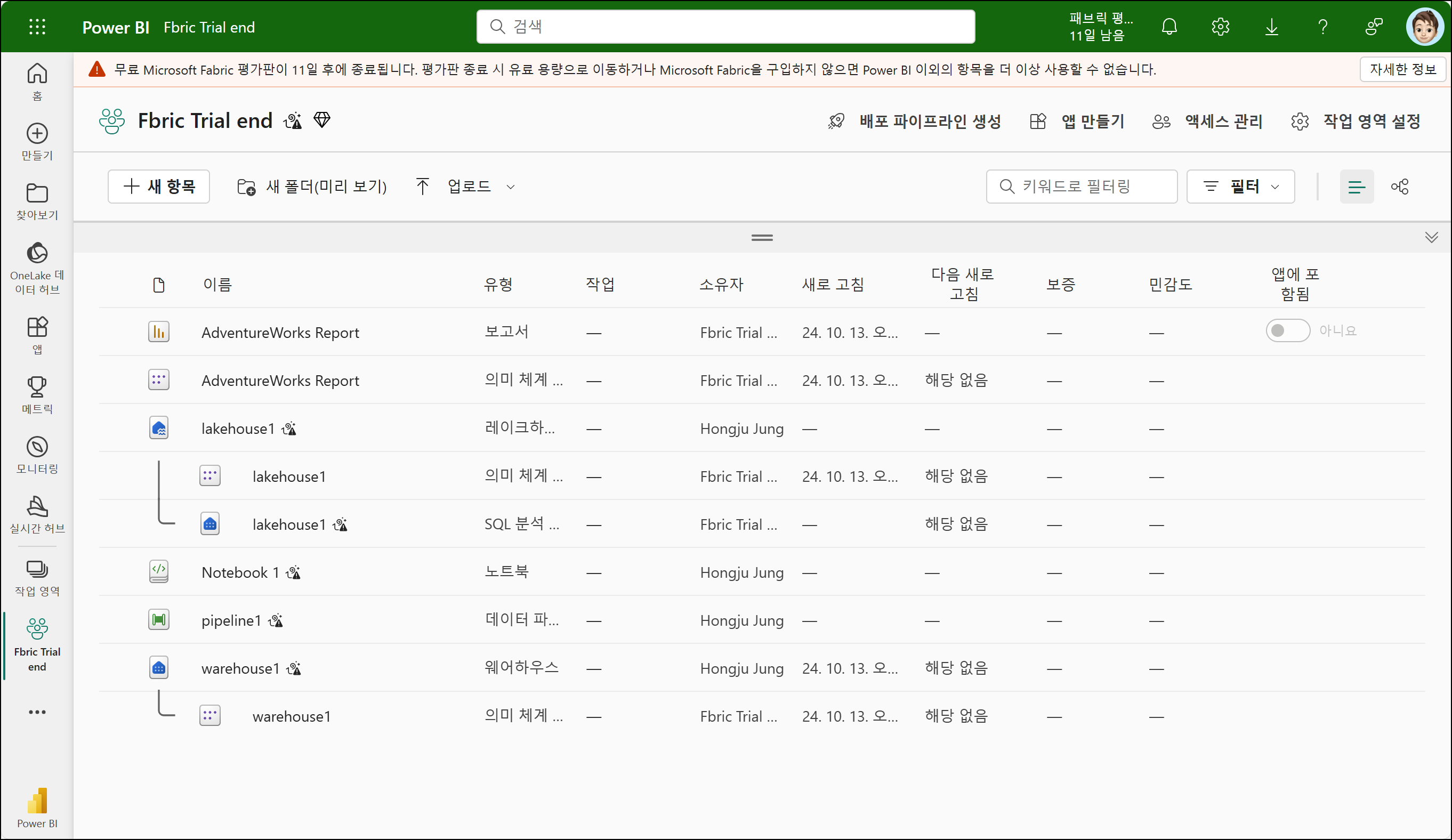Open lakehouse1 SQL analytics endpoint
This screenshot has height=840, width=1452.
pos(289,524)
